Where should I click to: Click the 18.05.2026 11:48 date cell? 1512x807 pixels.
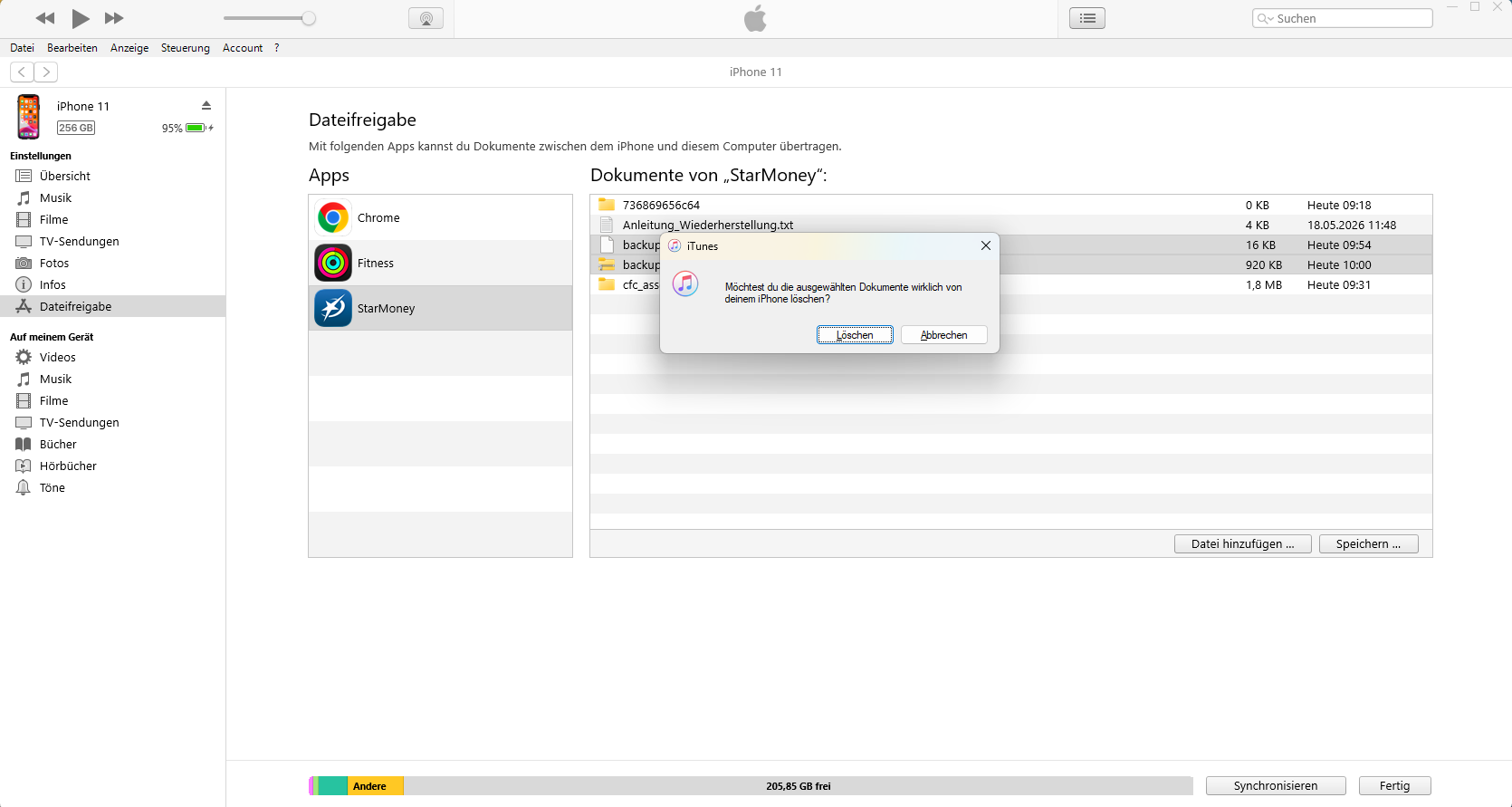(x=1352, y=225)
